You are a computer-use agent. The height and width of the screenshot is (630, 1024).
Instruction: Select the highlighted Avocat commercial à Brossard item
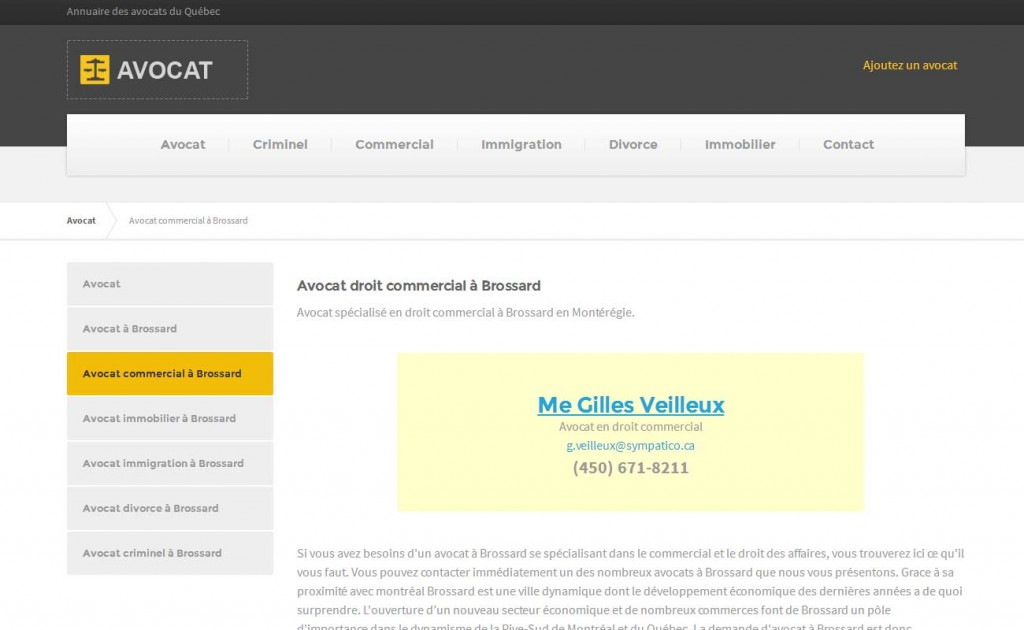click(x=163, y=373)
